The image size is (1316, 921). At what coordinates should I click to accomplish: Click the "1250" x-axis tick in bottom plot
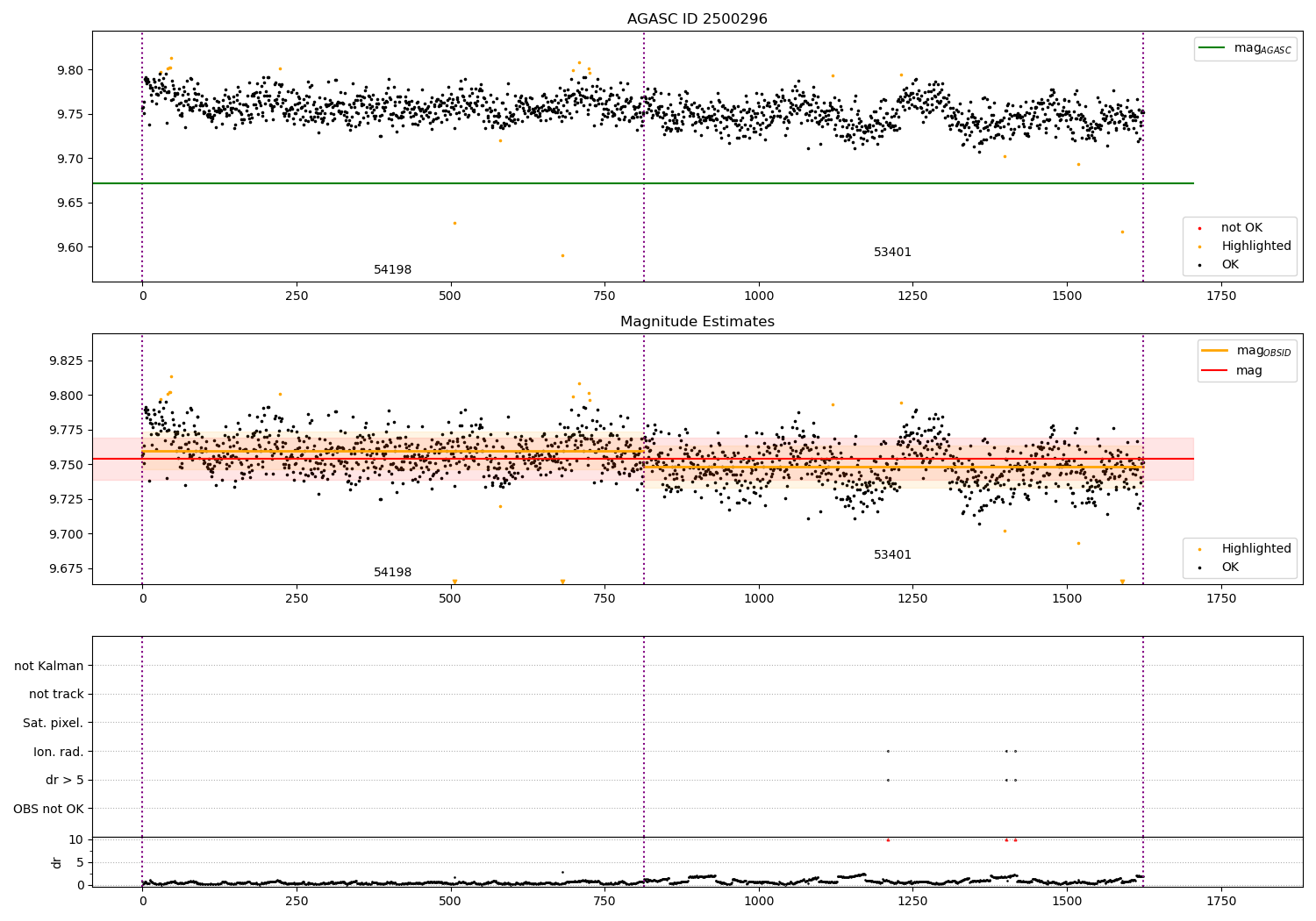[912, 901]
